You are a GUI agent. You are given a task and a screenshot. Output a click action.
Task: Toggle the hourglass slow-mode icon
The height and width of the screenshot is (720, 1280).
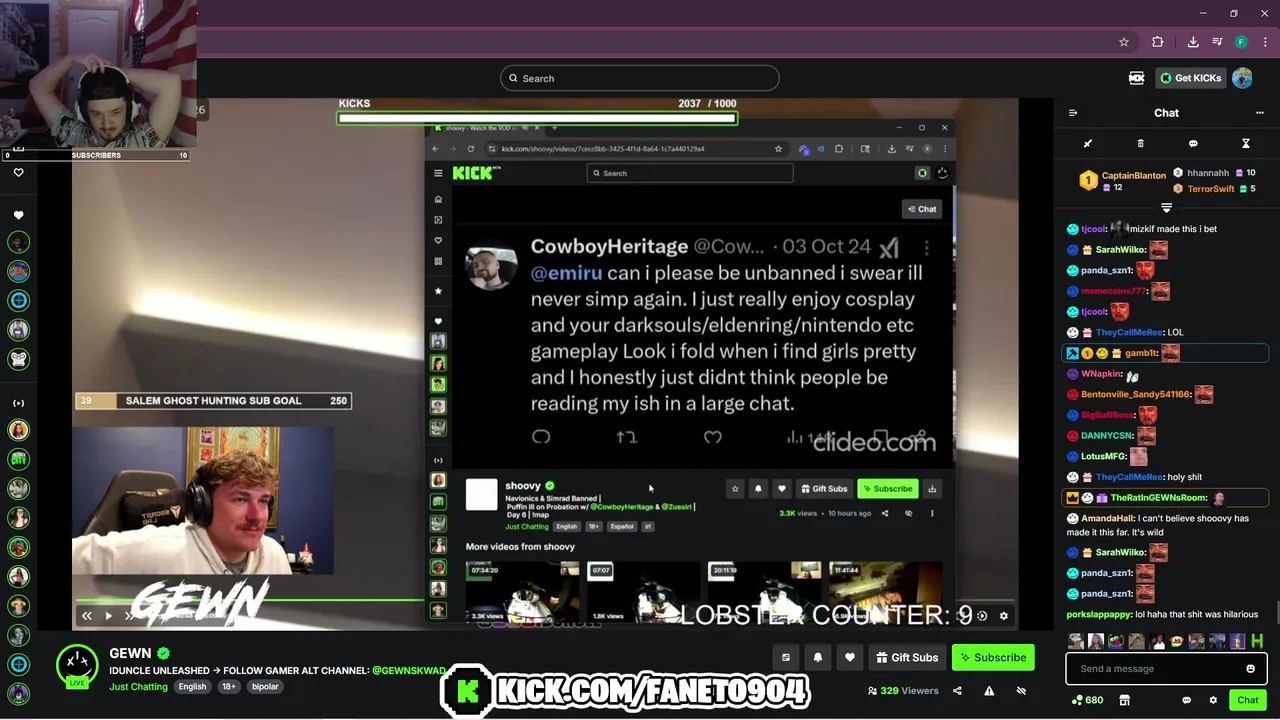point(1246,144)
